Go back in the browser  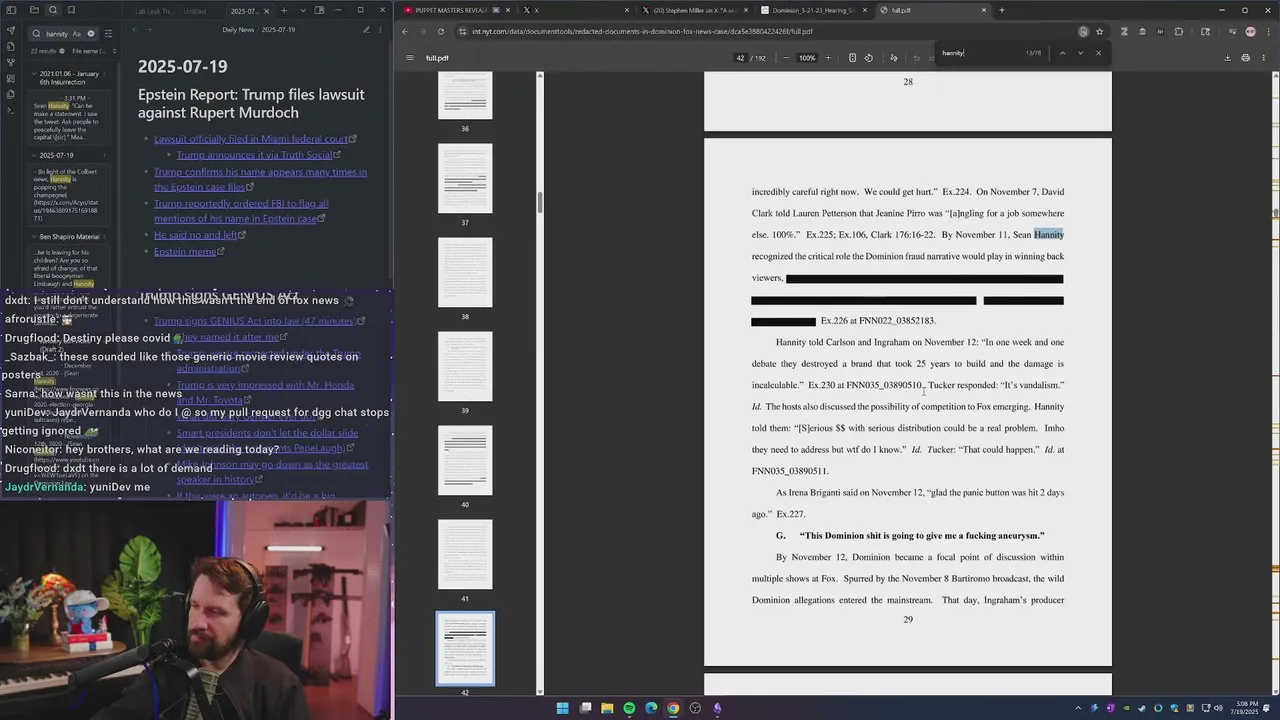pyautogui.click(x=405, y=31)
